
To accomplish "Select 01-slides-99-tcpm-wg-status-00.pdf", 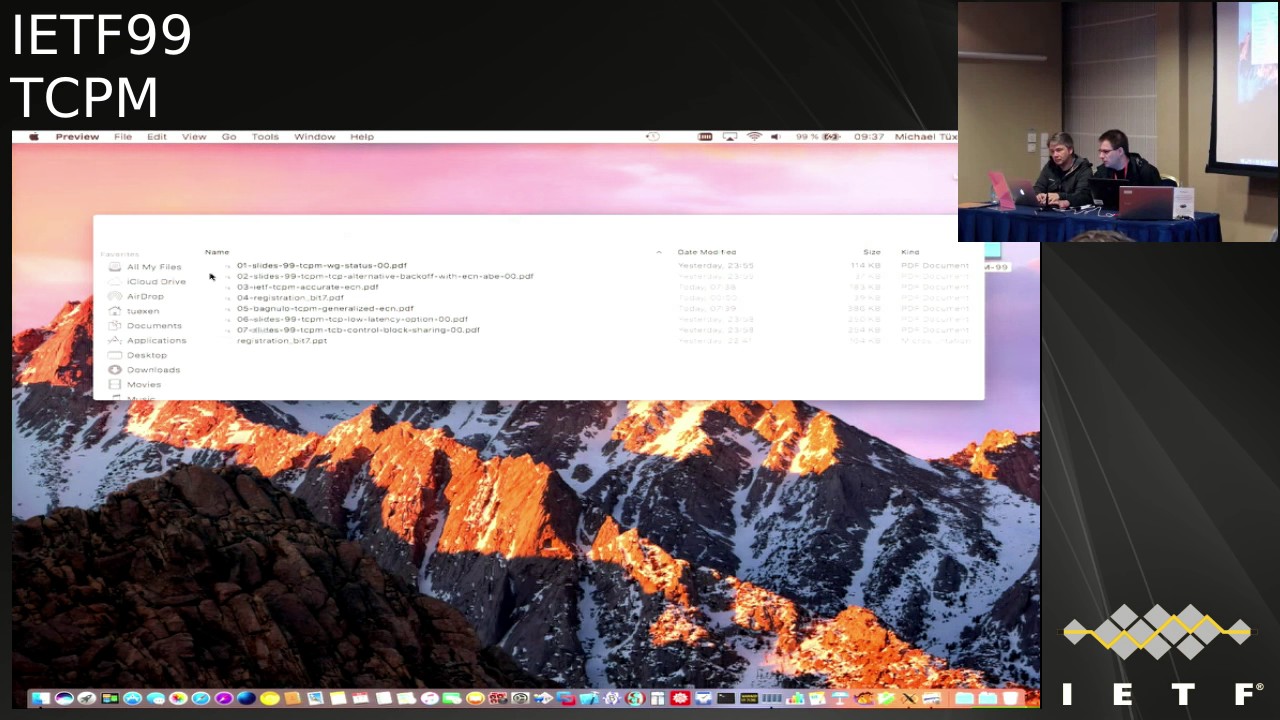I will click(x=321, y=266).
